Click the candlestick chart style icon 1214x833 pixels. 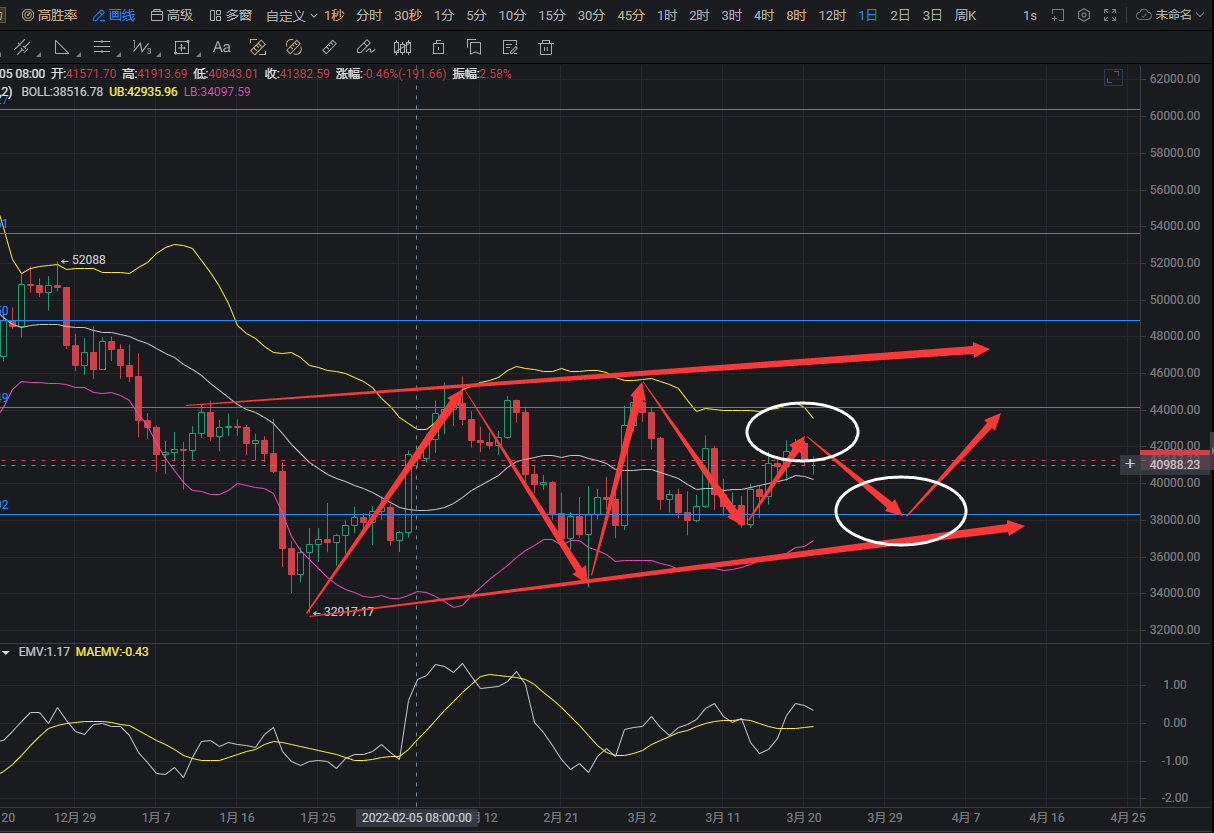click(402, 47)
